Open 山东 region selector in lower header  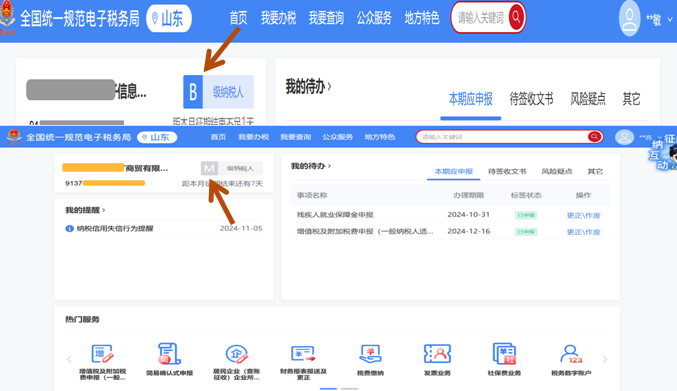click(157, 137)
